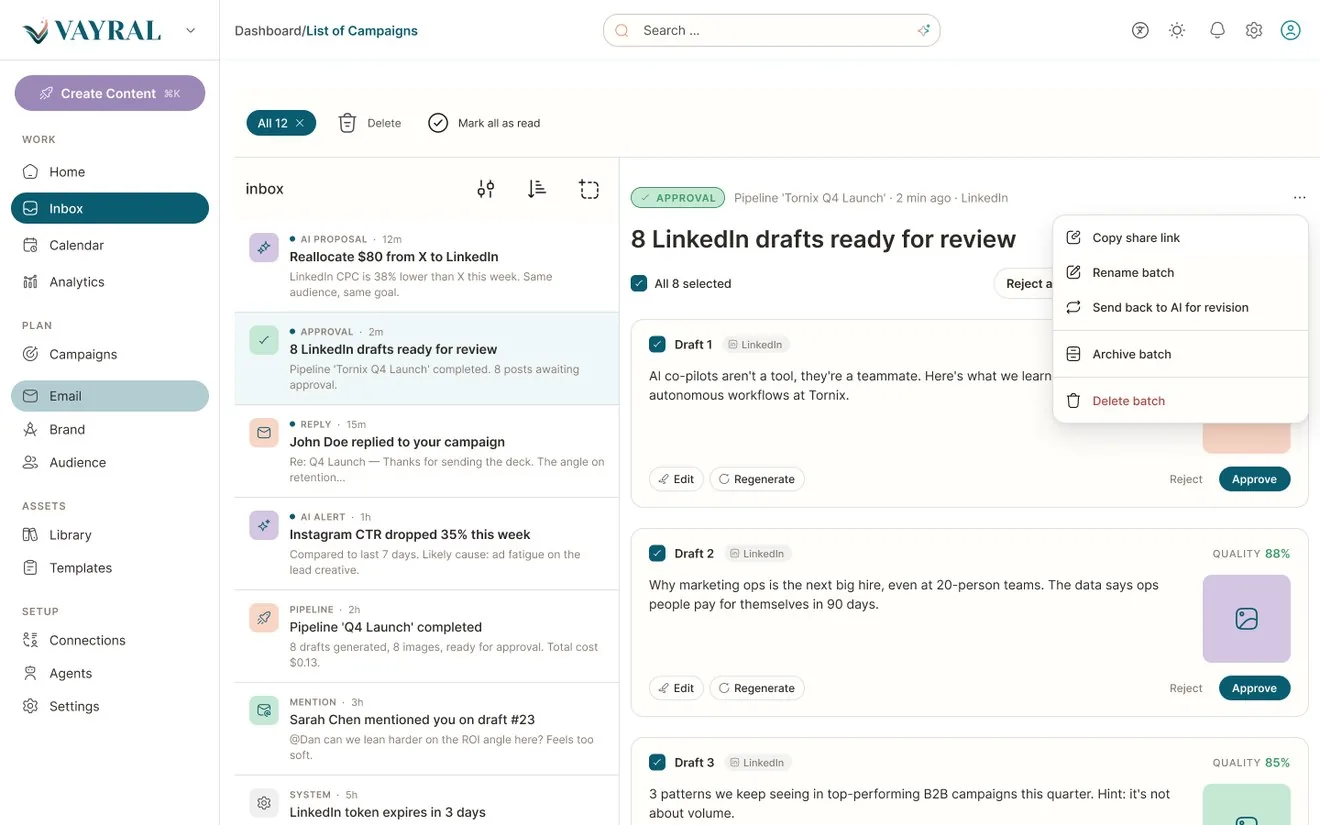The width and height of the screenshot is (1320, 825).
Task: Focus the Search input field
Action: [771, 30]
